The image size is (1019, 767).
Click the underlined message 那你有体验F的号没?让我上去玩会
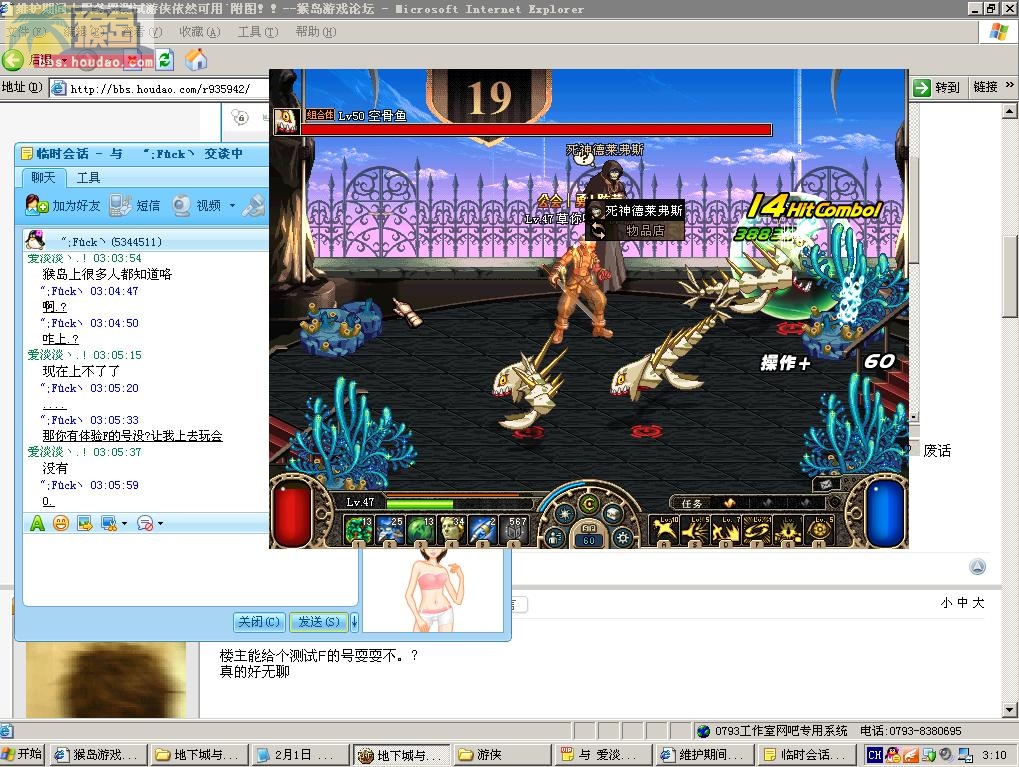point(133,436)
